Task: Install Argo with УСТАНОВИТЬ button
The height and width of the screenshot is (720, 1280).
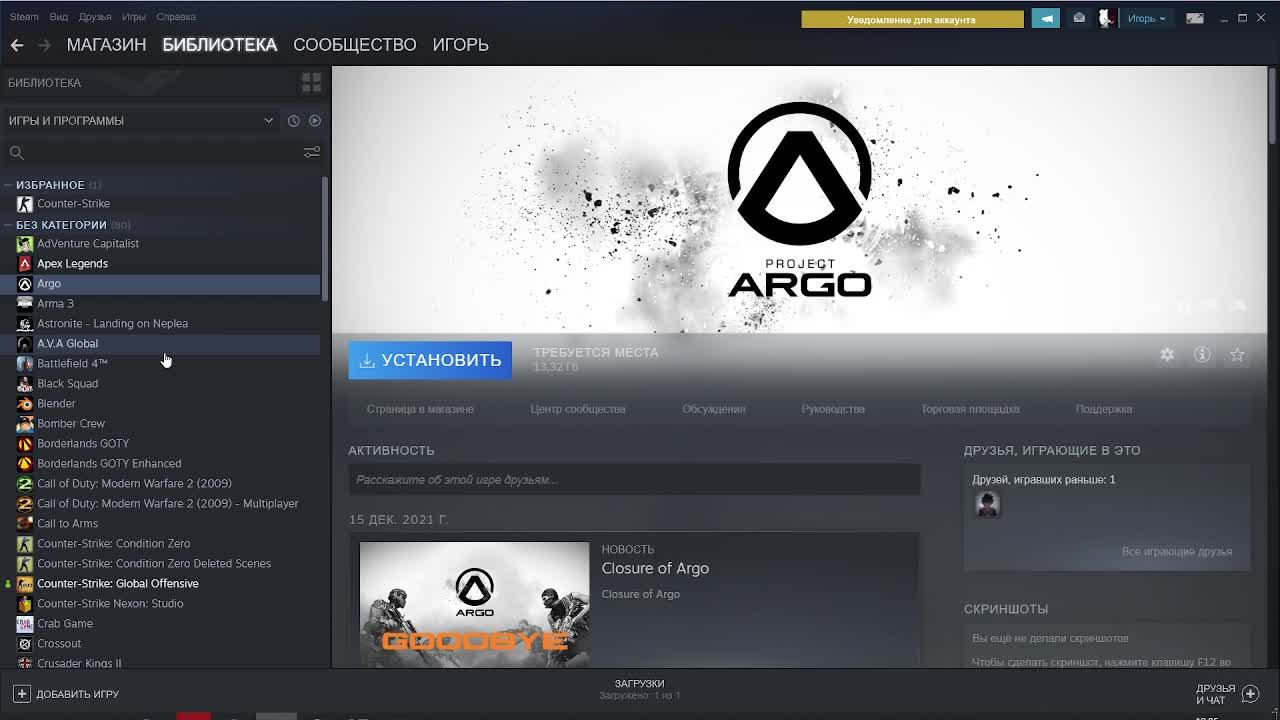Action: pos(430,360)
